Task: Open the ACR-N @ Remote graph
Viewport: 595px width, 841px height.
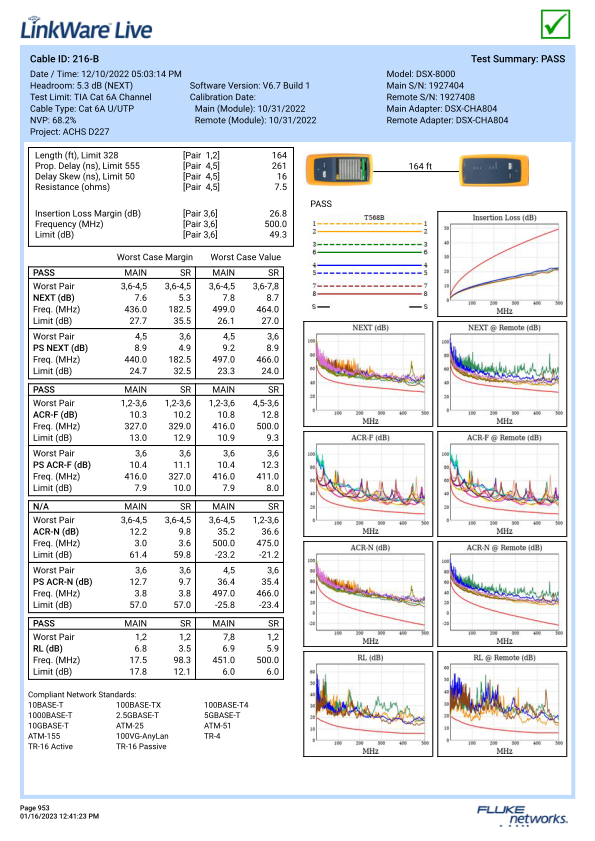Action: pos(502,594)
